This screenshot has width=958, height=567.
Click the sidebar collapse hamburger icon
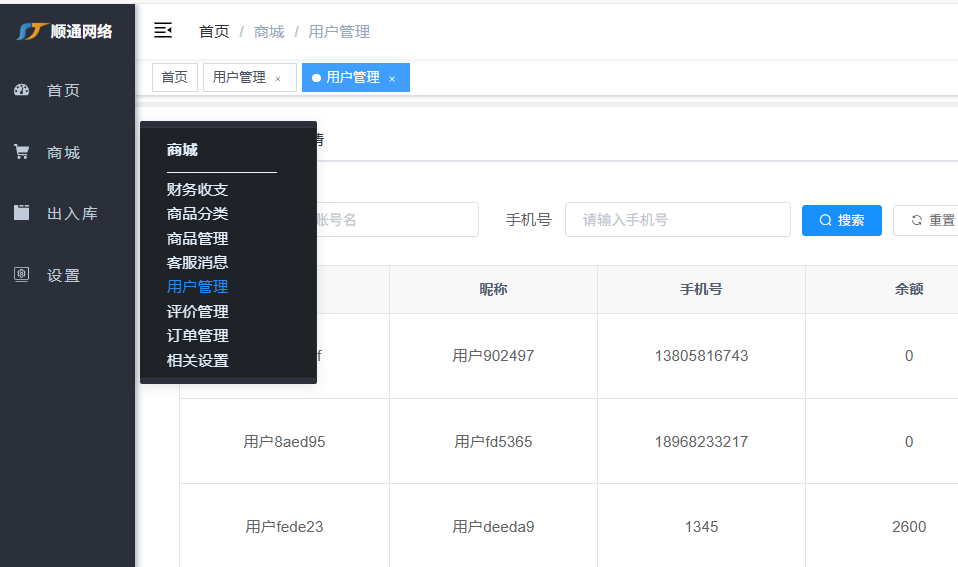point(163,31)
